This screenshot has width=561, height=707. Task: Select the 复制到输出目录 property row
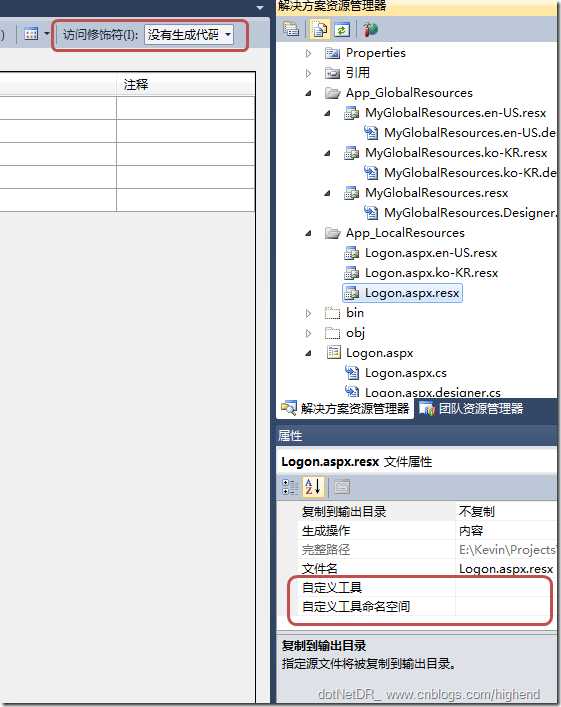343,512
